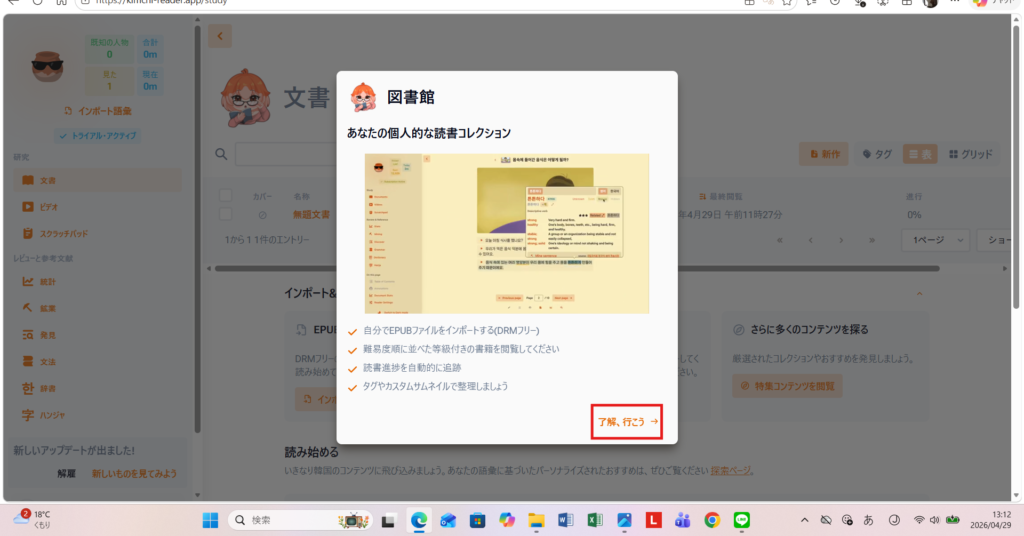Tick the header select-all checkbox
Screen dimensions: 1024x536
(225, 196)
